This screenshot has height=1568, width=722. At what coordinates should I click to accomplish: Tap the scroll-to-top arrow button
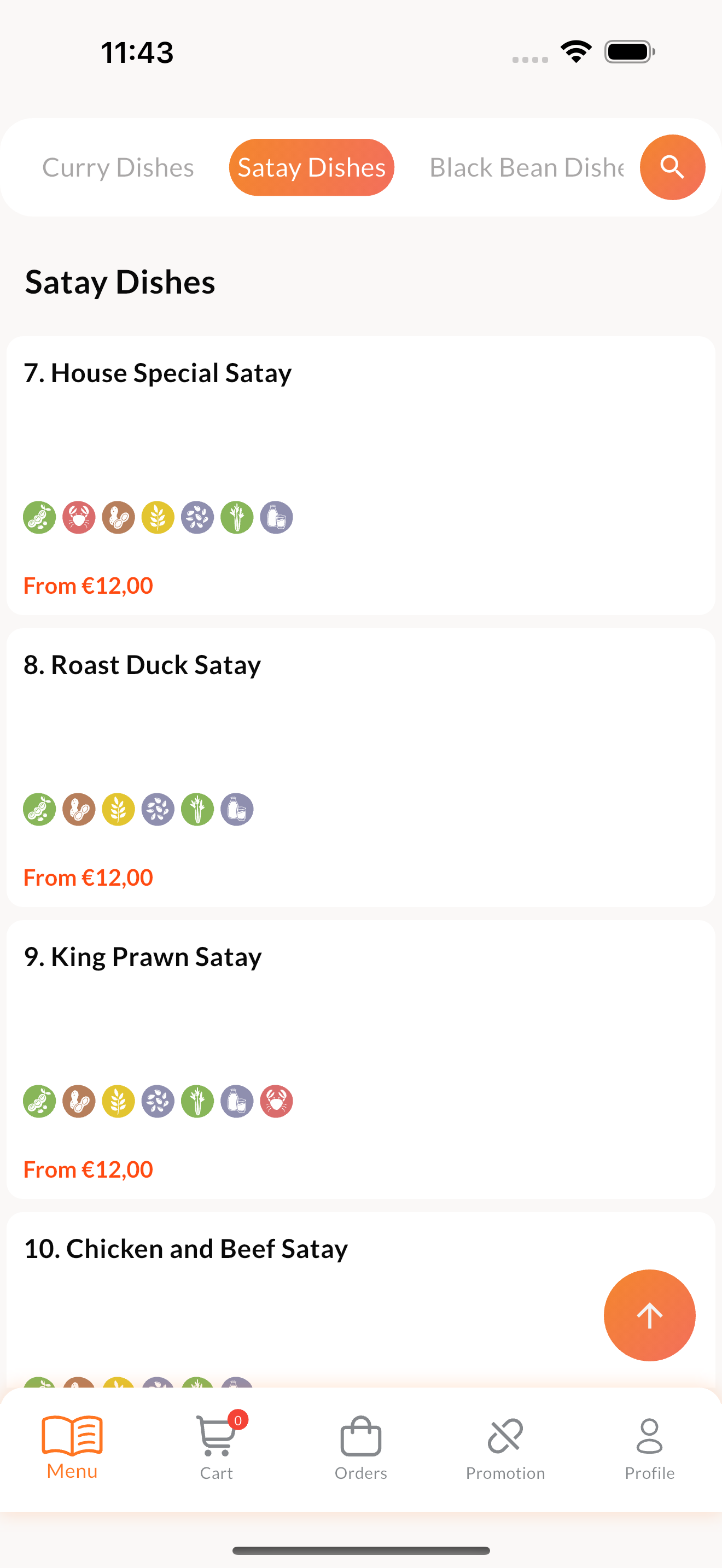(649, 1315)
